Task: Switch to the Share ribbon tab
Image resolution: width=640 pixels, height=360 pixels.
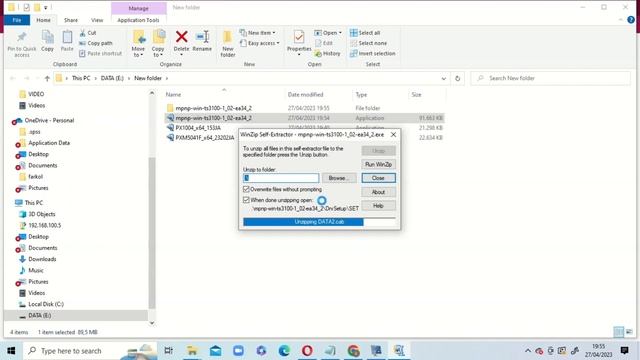Action: pos(71,20)
